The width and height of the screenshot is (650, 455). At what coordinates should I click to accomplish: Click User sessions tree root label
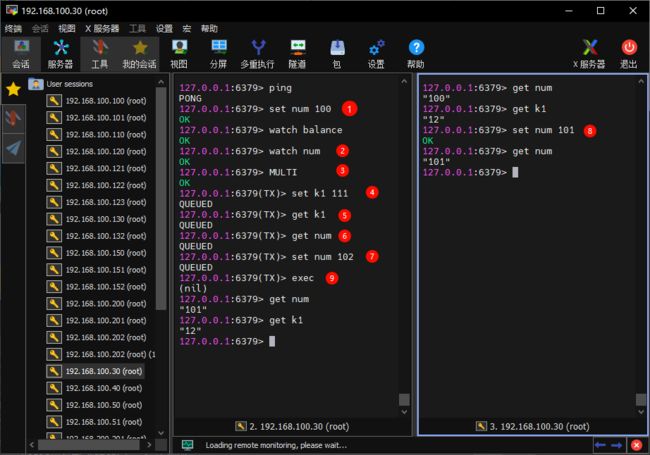point(70,84)
